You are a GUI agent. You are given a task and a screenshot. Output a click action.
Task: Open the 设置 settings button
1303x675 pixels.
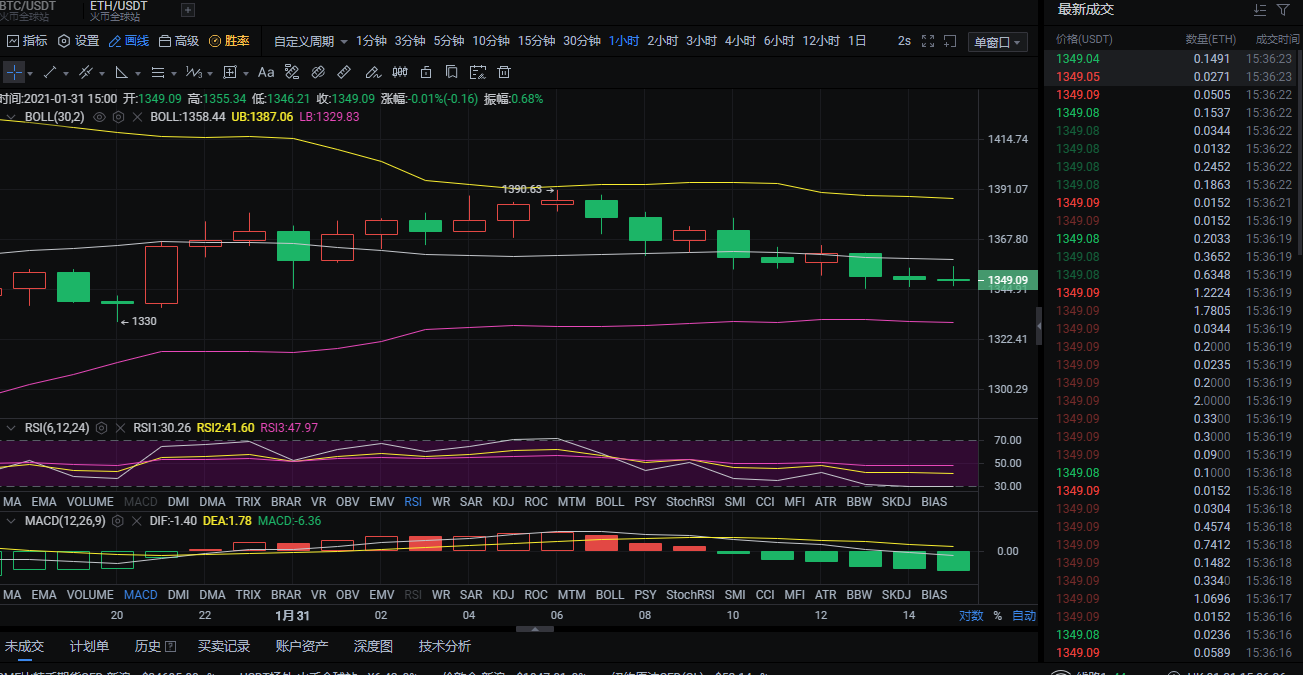click(78, 41)
